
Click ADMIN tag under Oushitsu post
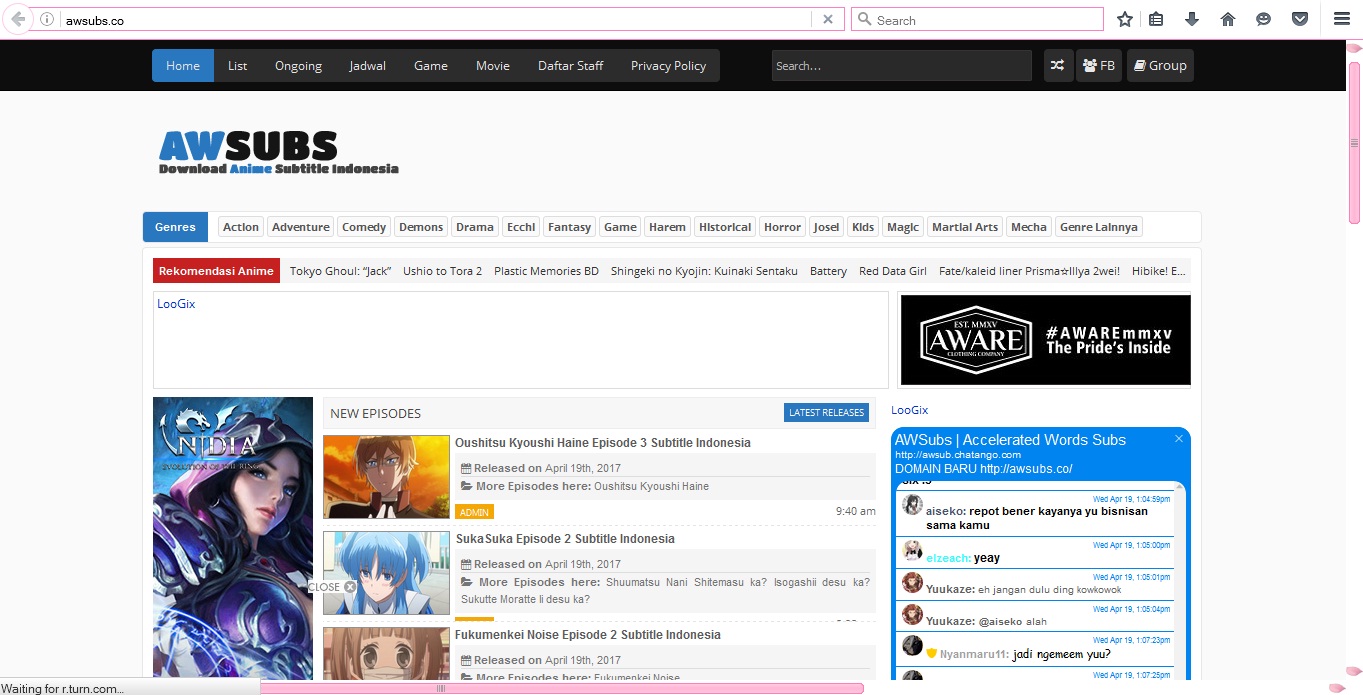point(474,512)
